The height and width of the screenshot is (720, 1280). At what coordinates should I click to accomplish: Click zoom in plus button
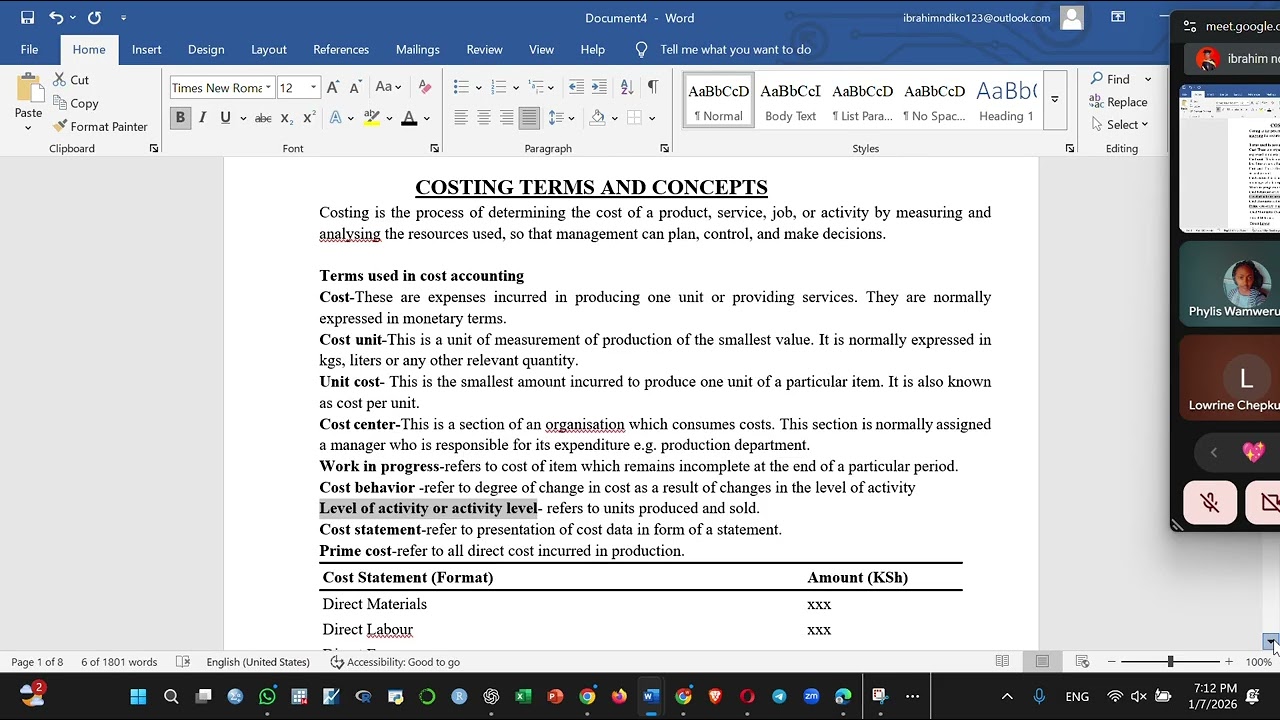(x=1229, y=662)
